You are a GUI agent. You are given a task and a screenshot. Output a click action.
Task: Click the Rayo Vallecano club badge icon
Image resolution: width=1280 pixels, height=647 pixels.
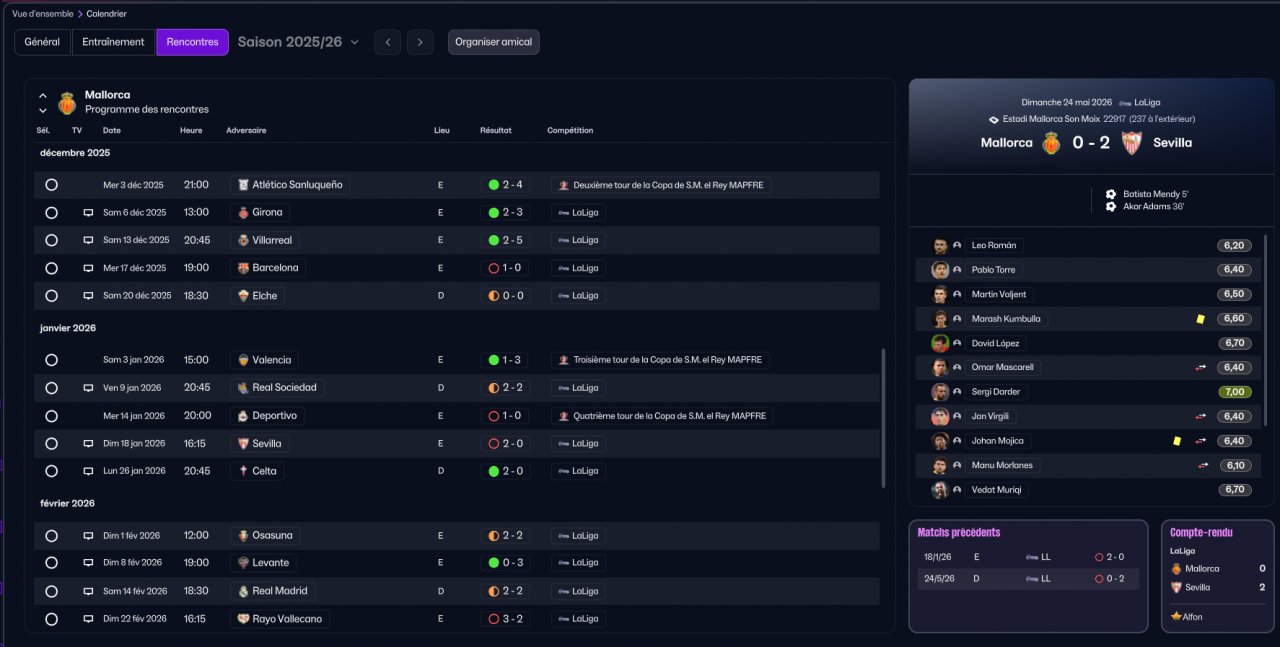(243, 619)
